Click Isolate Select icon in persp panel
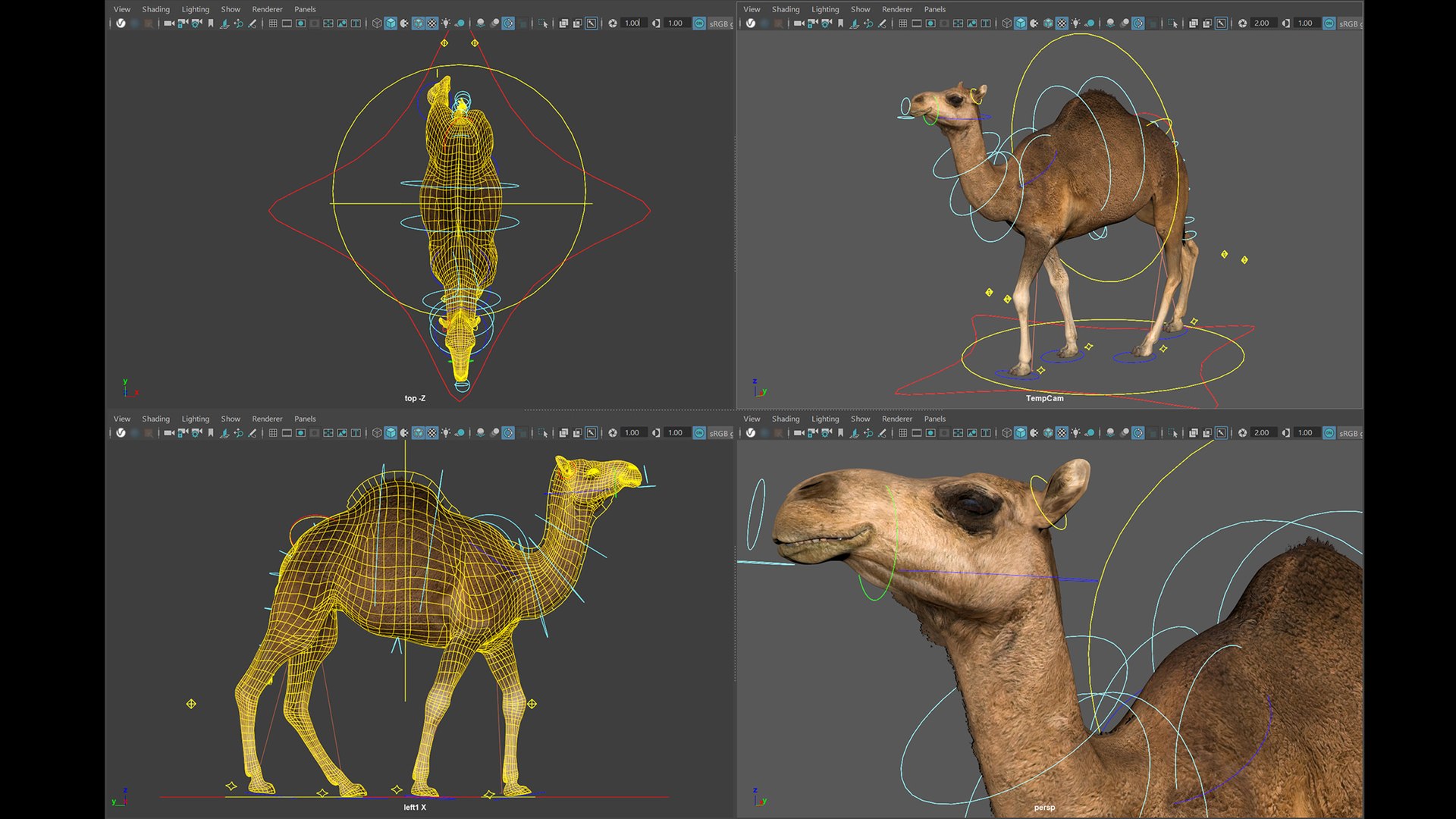The height and width of the screenshot is (819, 1456). coord(1172,433)
